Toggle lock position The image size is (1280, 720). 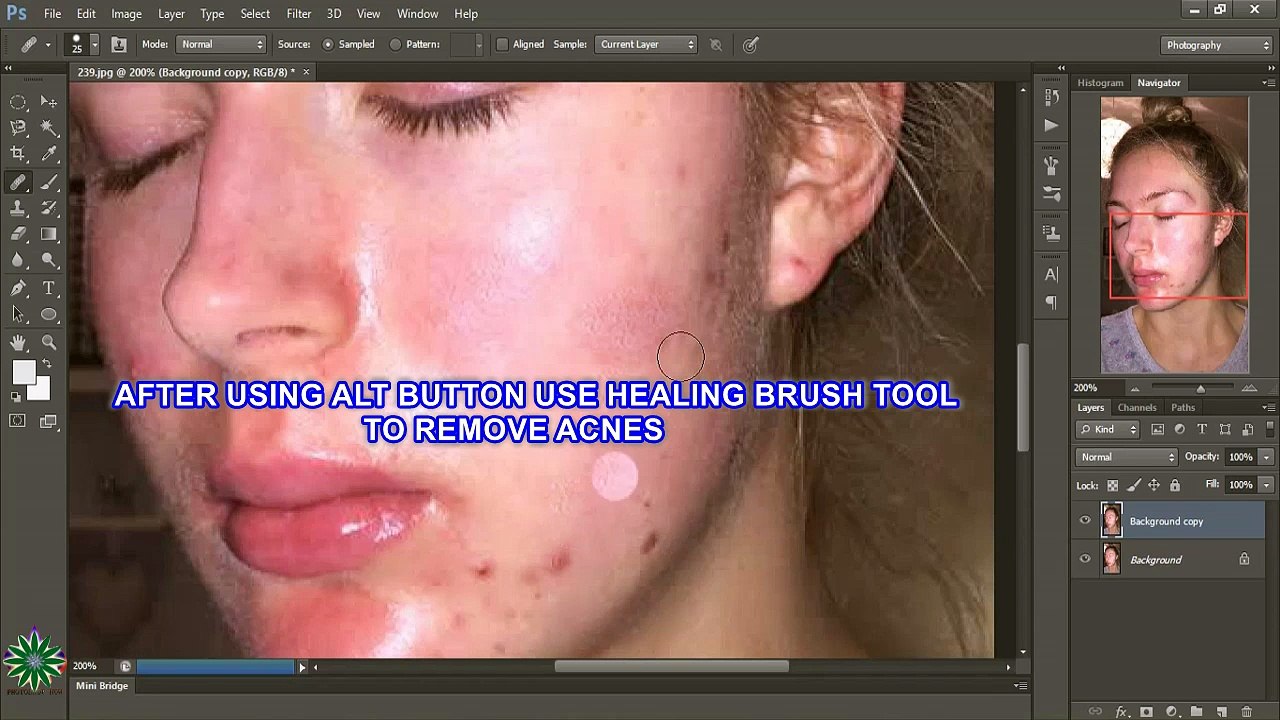coord(1154,485)
